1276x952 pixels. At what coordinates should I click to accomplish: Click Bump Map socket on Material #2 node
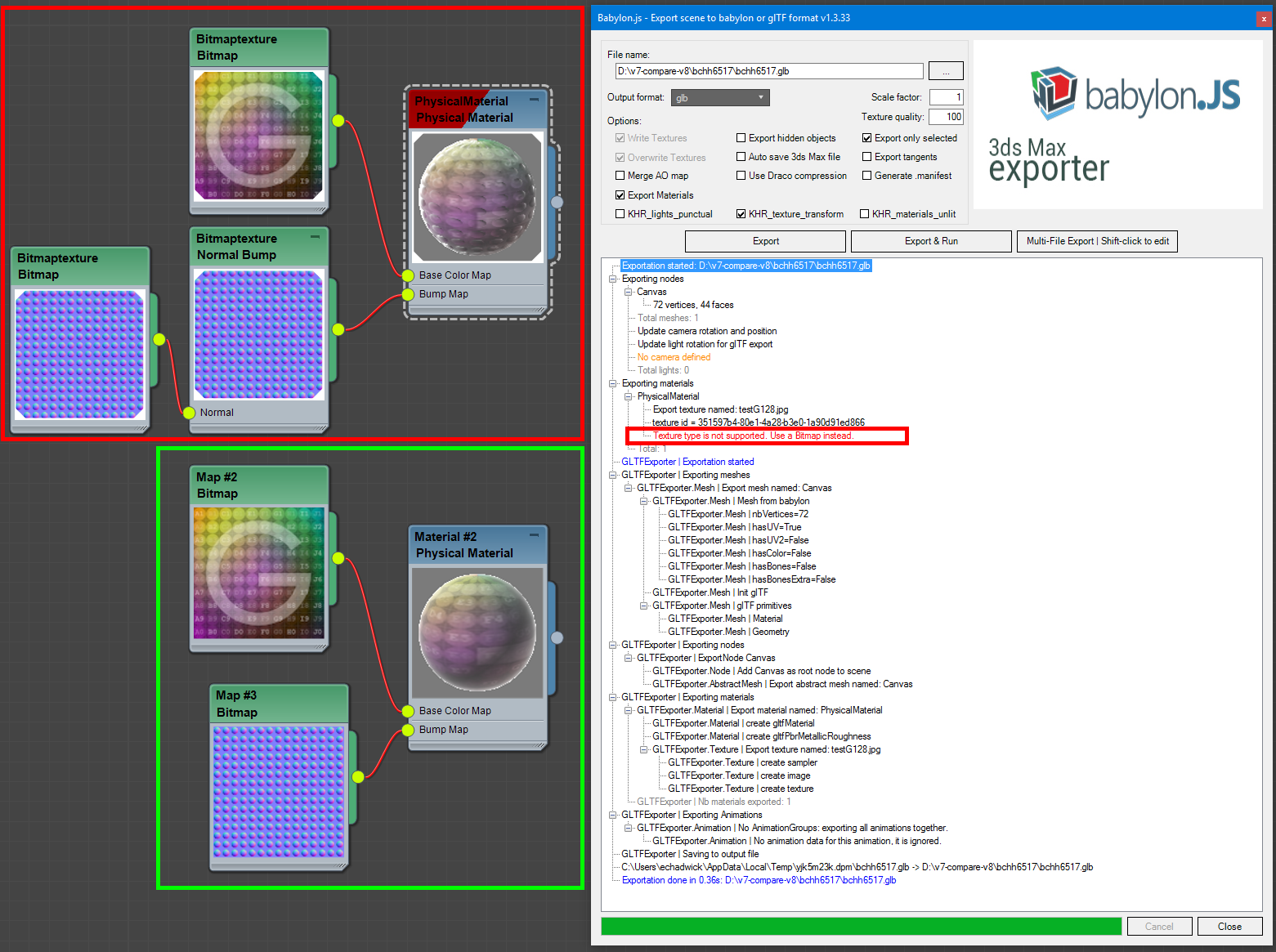pyautogui.click(x=408, y=730)
